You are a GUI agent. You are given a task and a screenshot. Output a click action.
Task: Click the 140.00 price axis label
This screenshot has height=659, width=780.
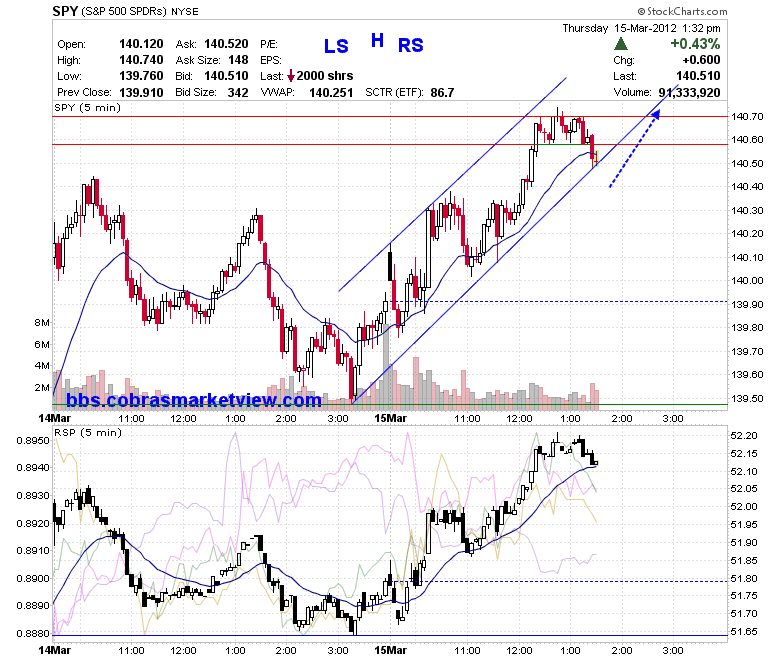pos(747,281)
